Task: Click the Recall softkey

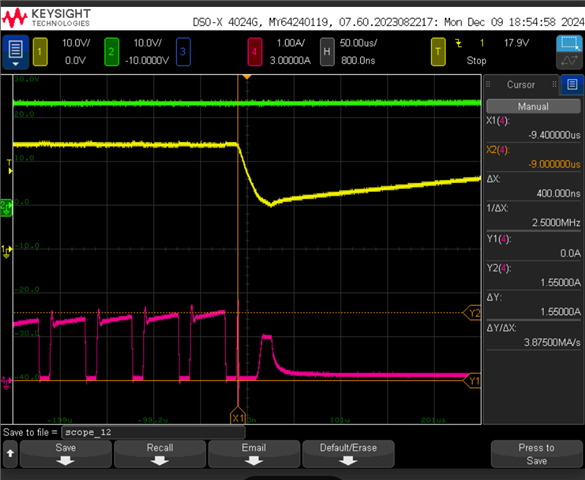Action: tap(160, 454)
